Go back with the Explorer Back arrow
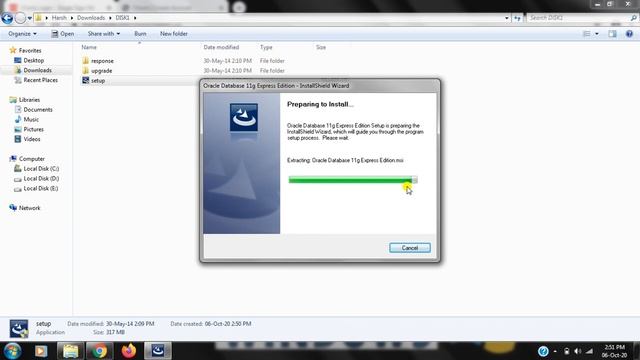The image size is (640, 360). click(x=7, y=18)
